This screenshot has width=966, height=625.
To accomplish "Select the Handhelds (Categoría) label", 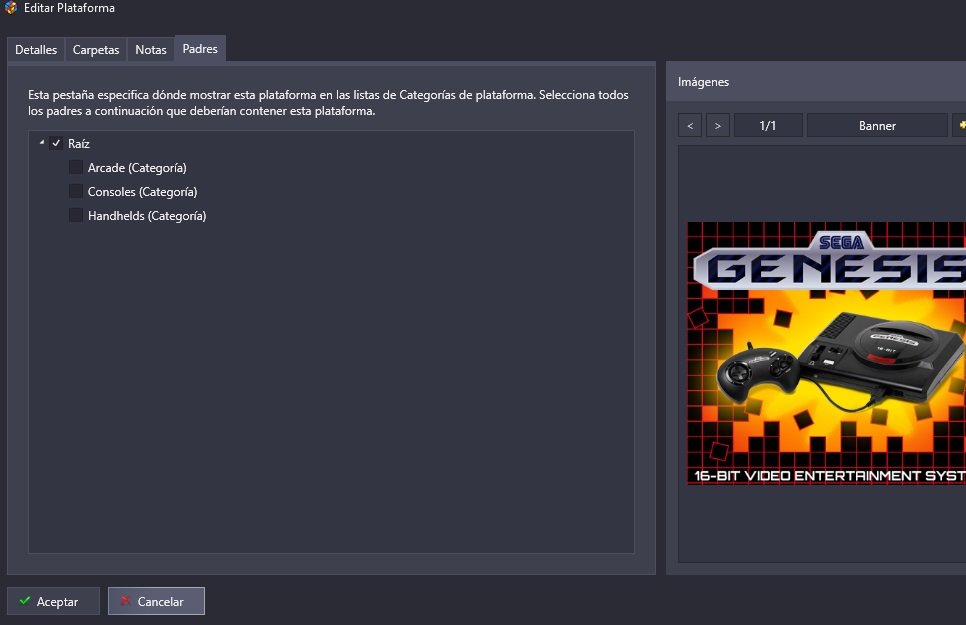I will 147,216.
